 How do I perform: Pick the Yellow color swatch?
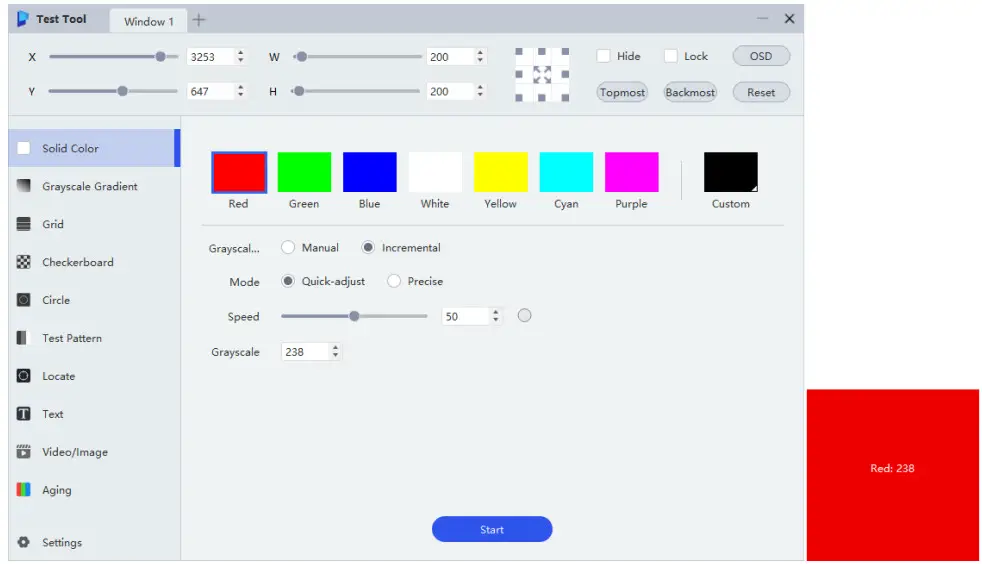click(x=500, y=172)
